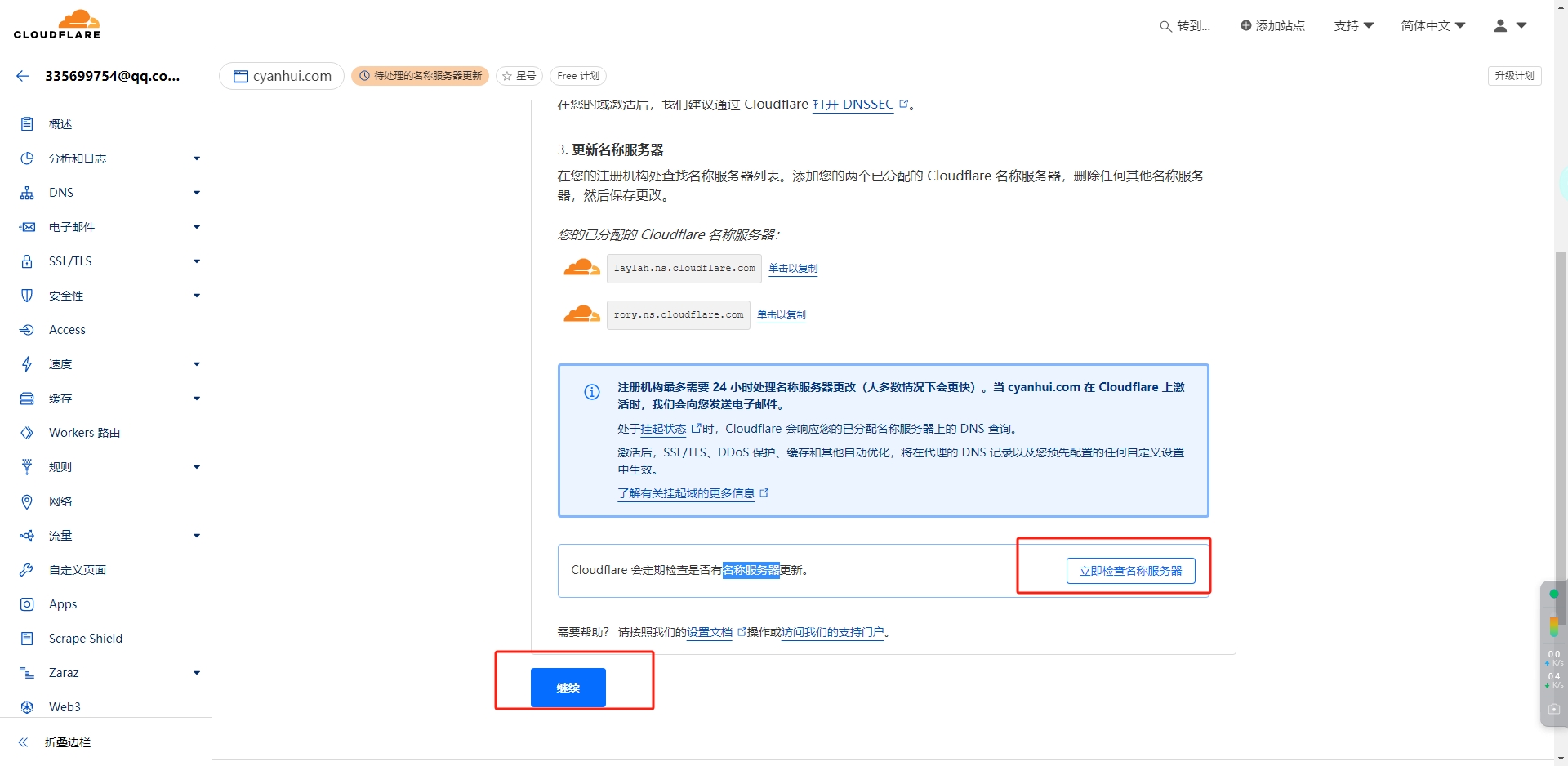Click the cyanhui.com domain chip
Screen dimensions: 1568x766
282,76
